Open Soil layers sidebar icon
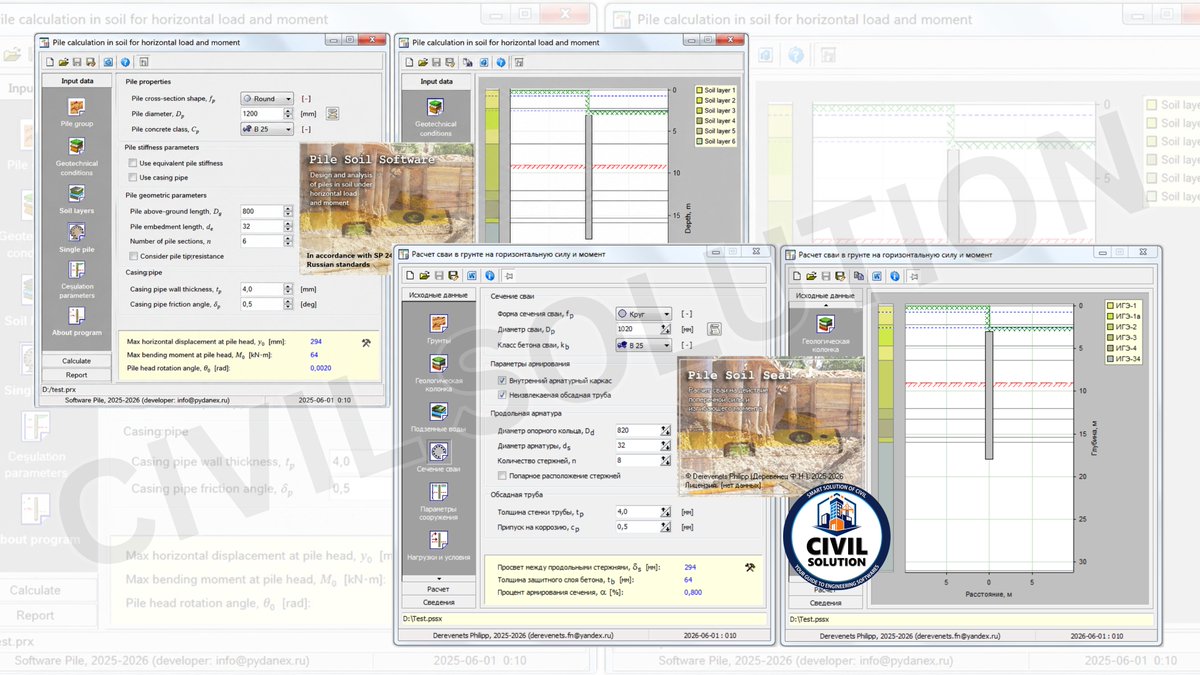The width and height of the screenshot is (1200, 675). tap(76, 193)
